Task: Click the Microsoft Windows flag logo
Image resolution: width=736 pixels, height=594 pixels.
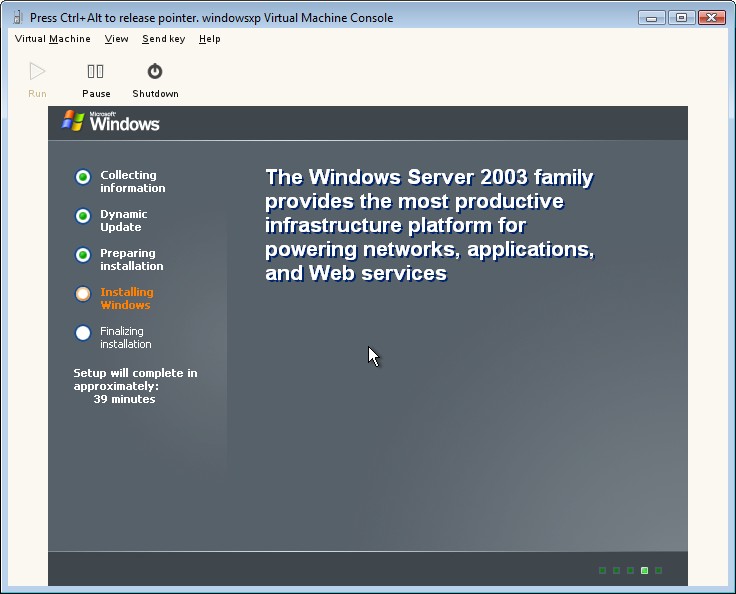Action: point(74,121)
